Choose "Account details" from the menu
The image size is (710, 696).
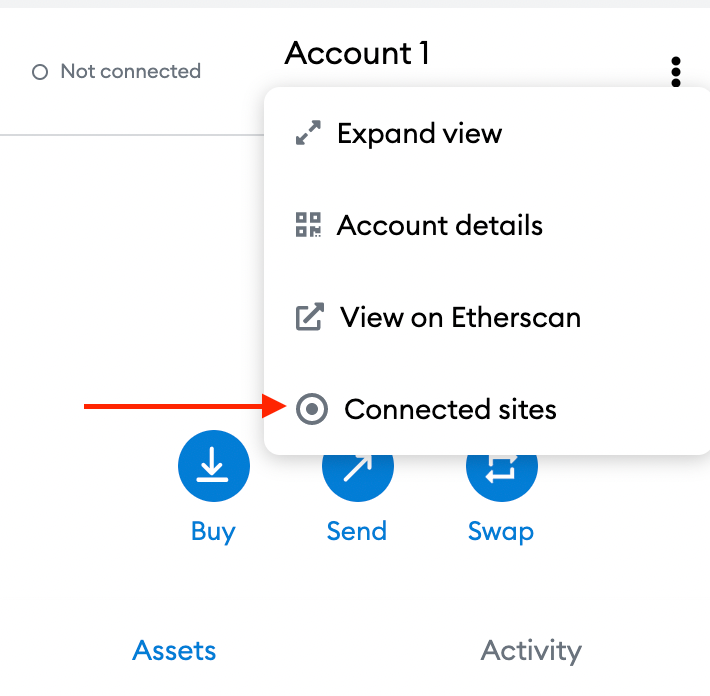(x=440, y=225)
